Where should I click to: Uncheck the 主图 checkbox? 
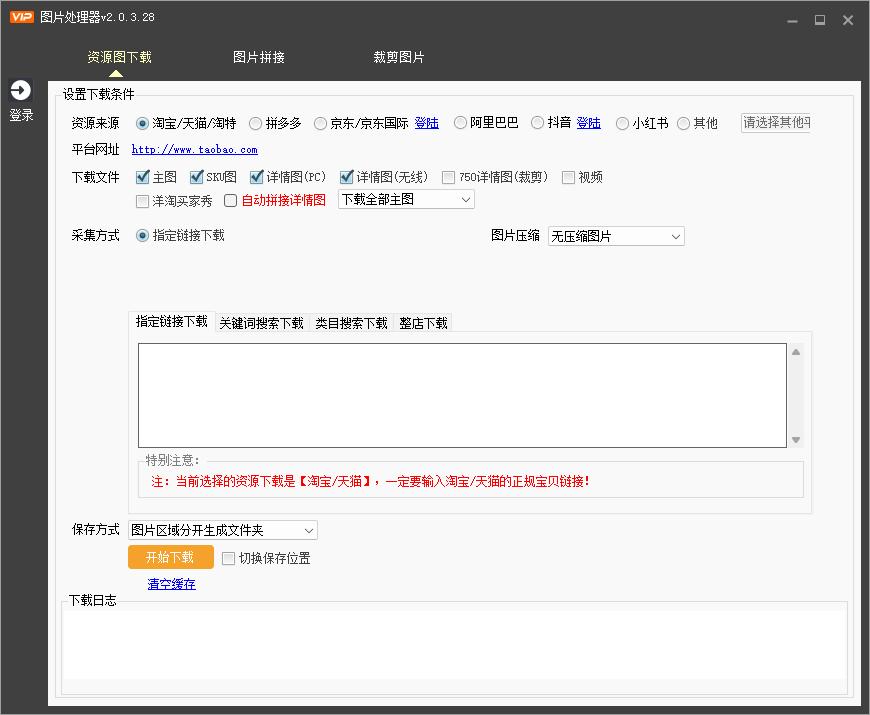tap(143, 177)
